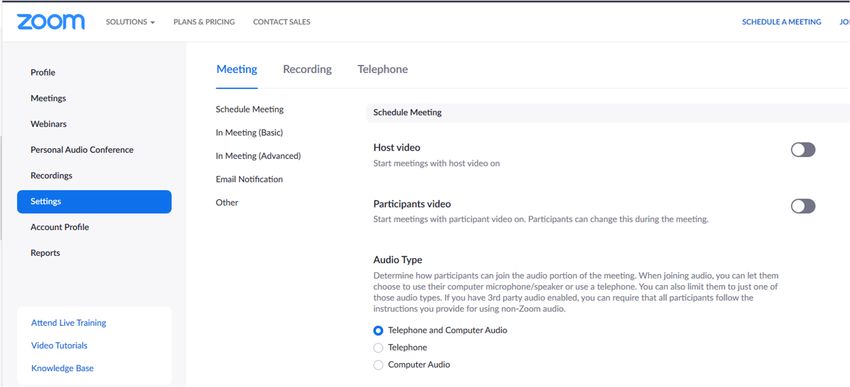Enable the Host video toggle
Viewport: 850px width, 387px height.
(803, 150)
